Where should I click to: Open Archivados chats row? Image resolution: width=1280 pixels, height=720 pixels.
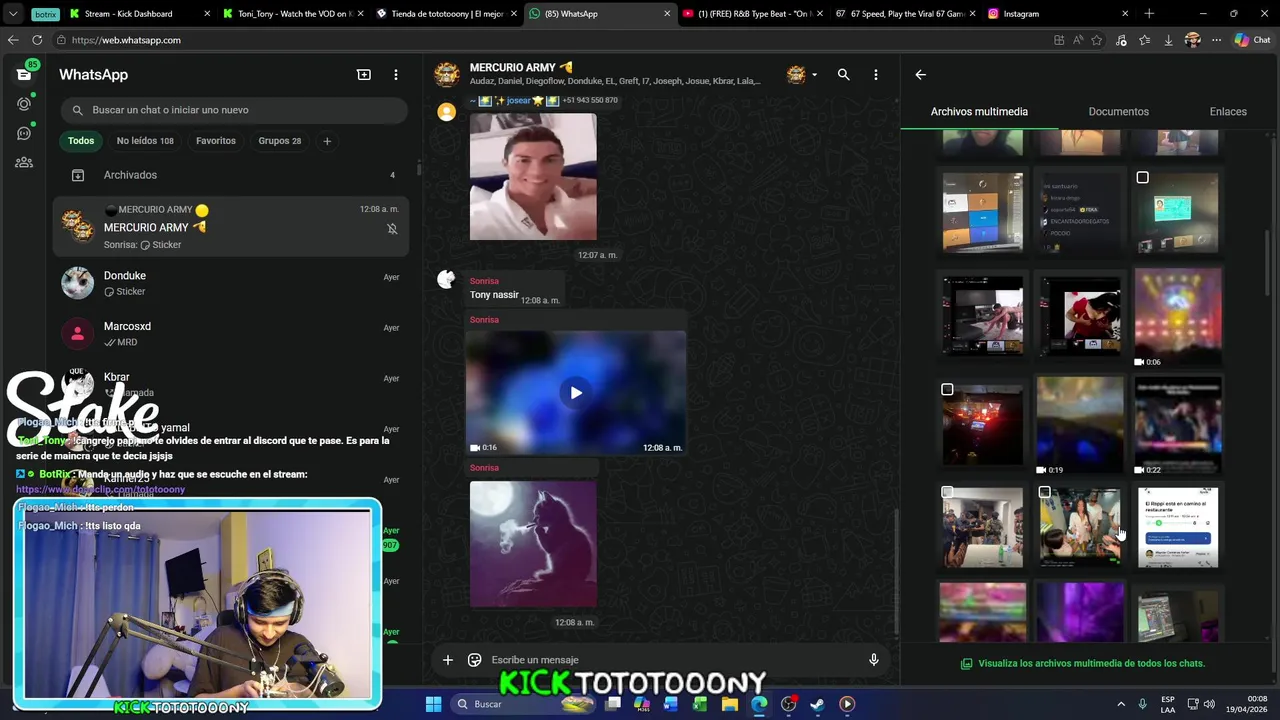click(232, 175)
